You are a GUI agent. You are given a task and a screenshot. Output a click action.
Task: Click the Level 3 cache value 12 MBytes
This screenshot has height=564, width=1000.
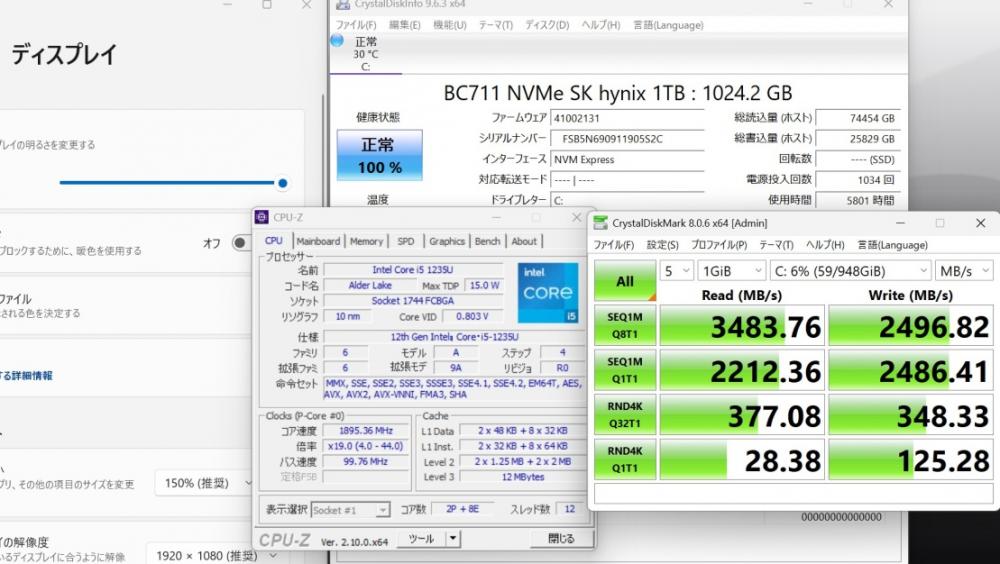[x=522, y=477]
